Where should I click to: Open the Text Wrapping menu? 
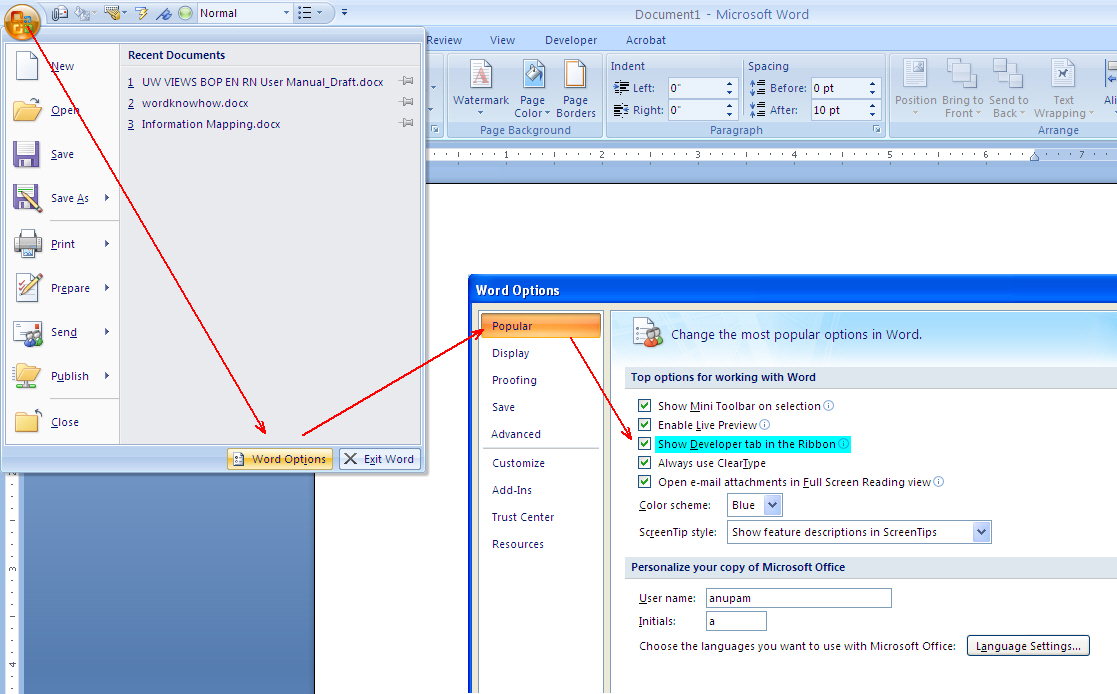pyautogui.click(x=1063, y=88)
